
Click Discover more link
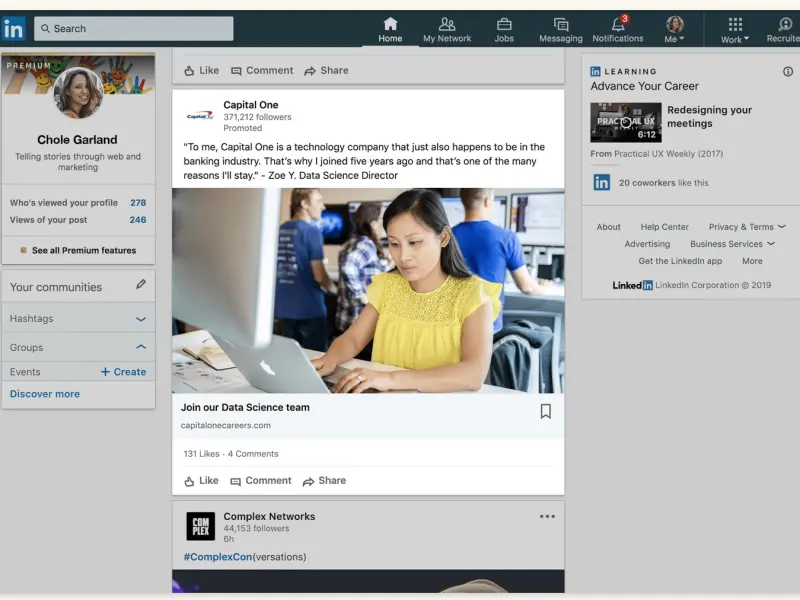coord(45,394)
